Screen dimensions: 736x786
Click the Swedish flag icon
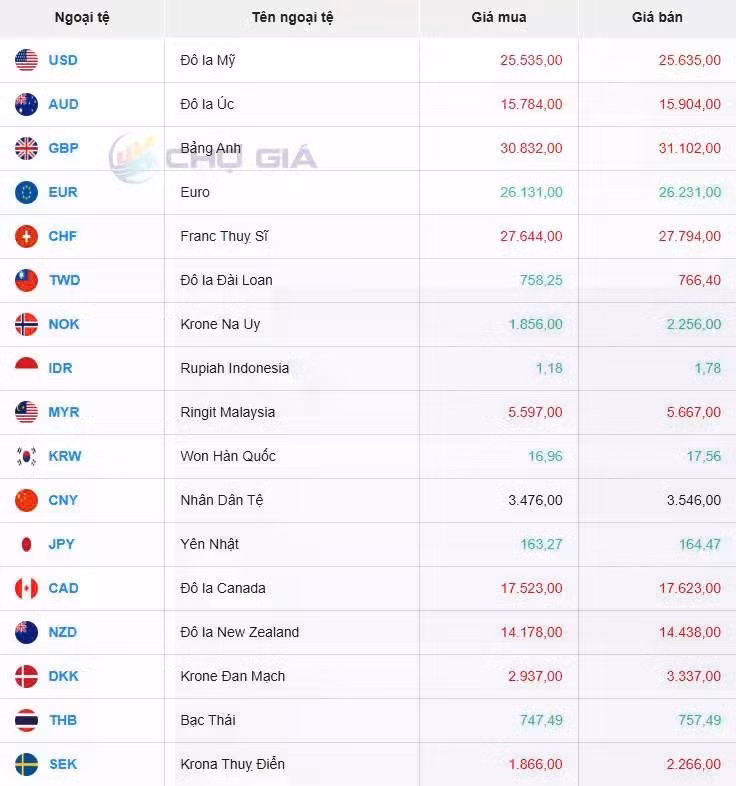coord(27,764)
